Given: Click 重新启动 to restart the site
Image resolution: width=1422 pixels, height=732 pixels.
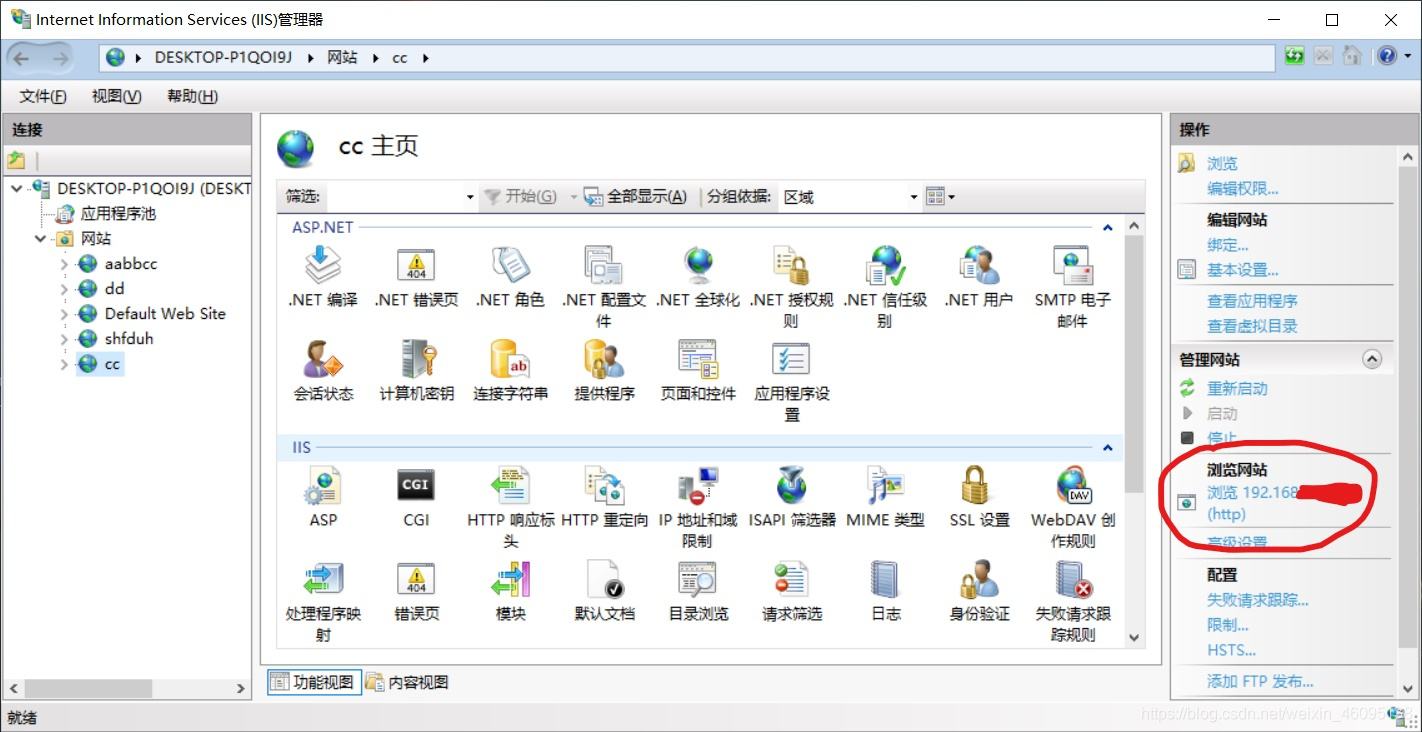Looking at the screenshot, I should click(x=1237, y=389).
